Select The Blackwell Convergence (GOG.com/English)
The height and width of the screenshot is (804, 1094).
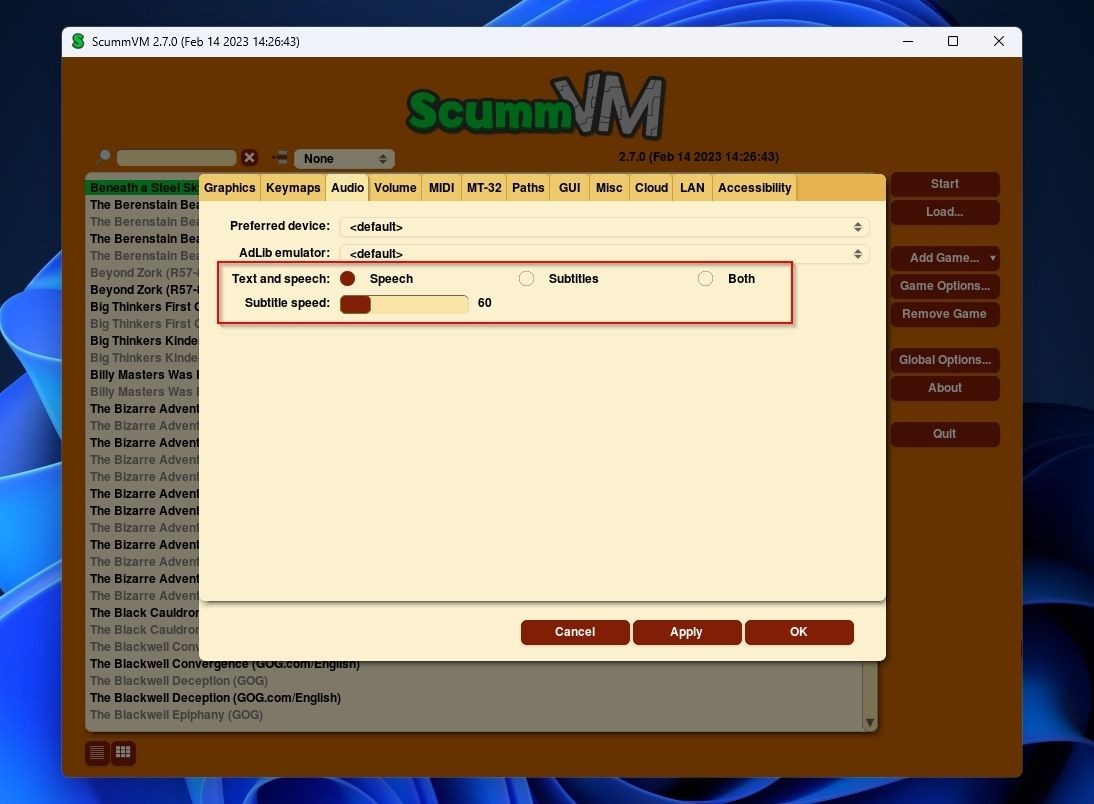click(x=225, y=664)
